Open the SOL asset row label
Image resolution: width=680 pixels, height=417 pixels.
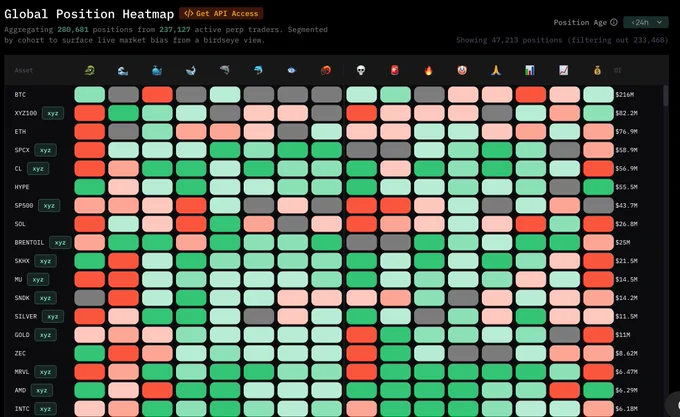[x=20, y=224]
